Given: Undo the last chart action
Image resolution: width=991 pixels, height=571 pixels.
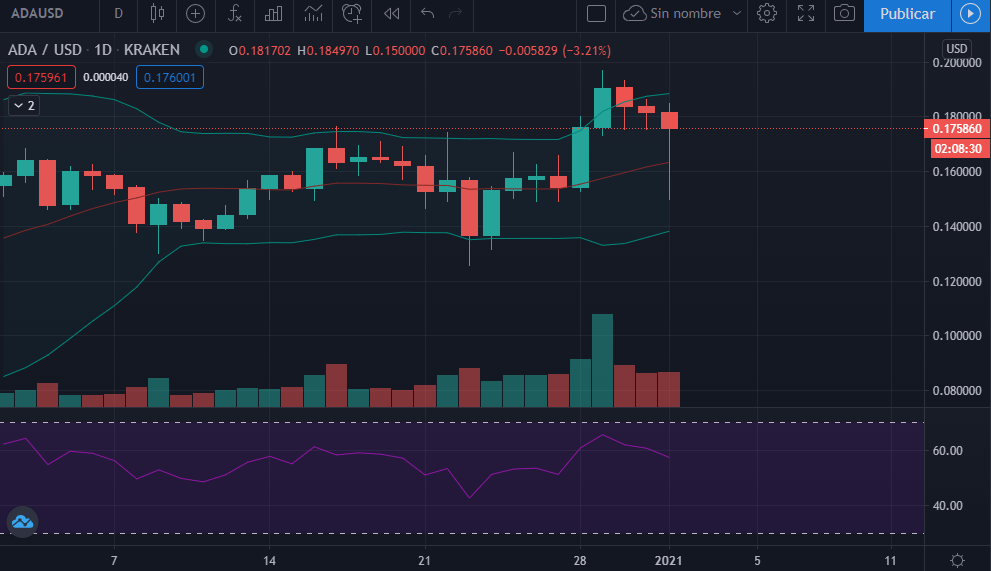Looking at the screenshot, I should click(x=428, y=13).
